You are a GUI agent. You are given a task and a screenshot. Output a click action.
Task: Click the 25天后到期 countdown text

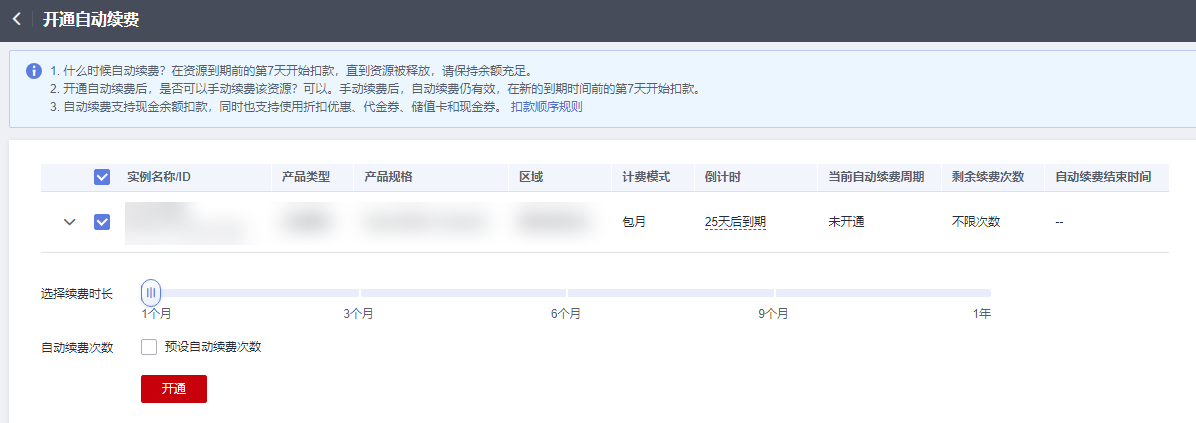tap(735, 222)
